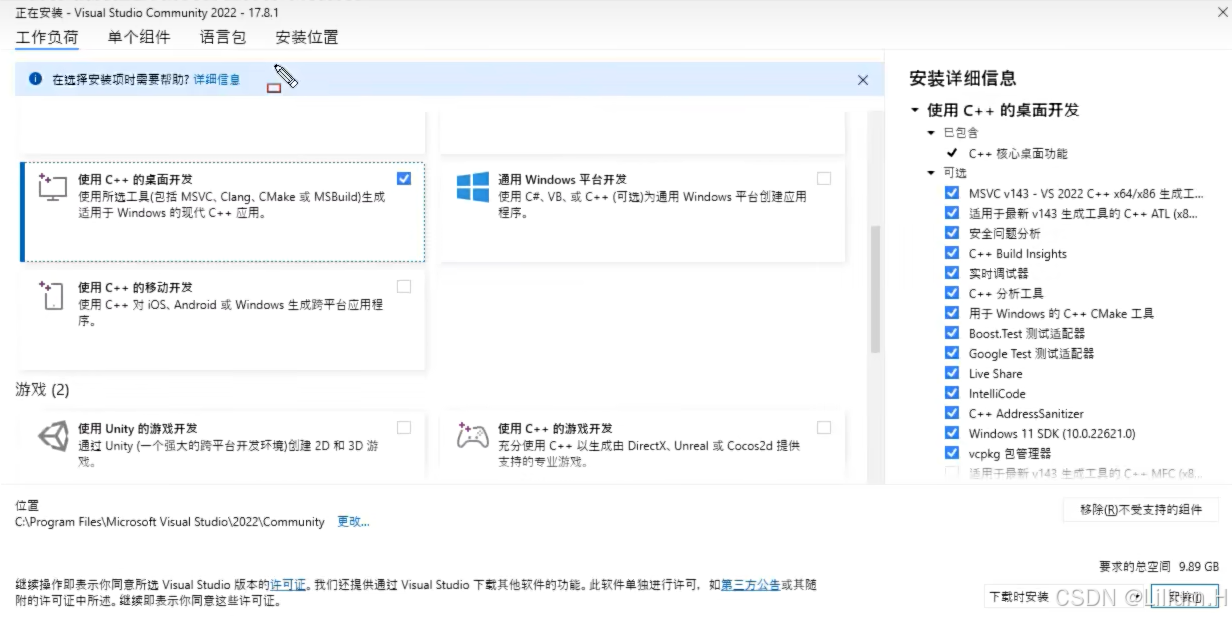The height and width of the screenshot is (617, 1232).
Task: Switch to the 安装位置 tab
Action: [x=307, y=37]
